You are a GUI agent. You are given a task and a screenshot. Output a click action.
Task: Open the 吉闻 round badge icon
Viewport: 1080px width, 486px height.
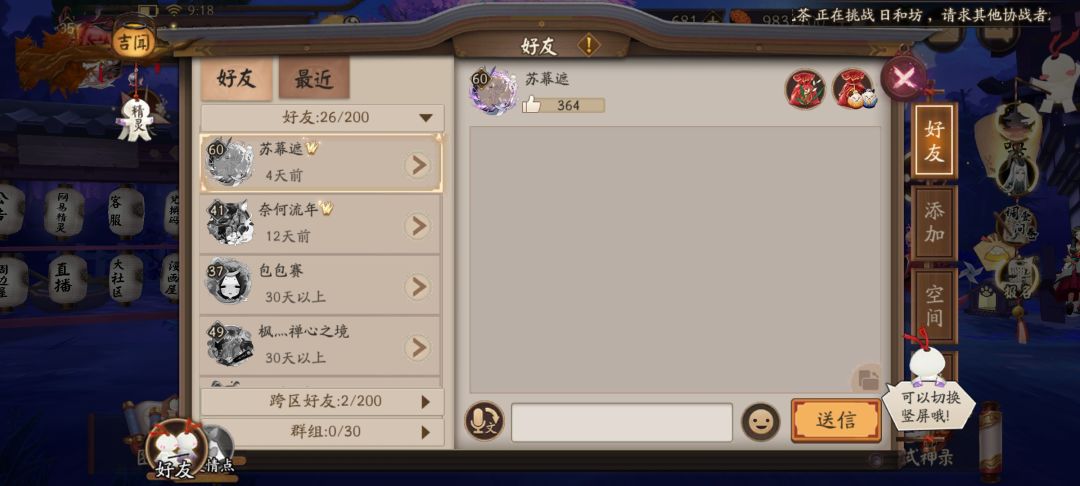[x=134, y=43]
